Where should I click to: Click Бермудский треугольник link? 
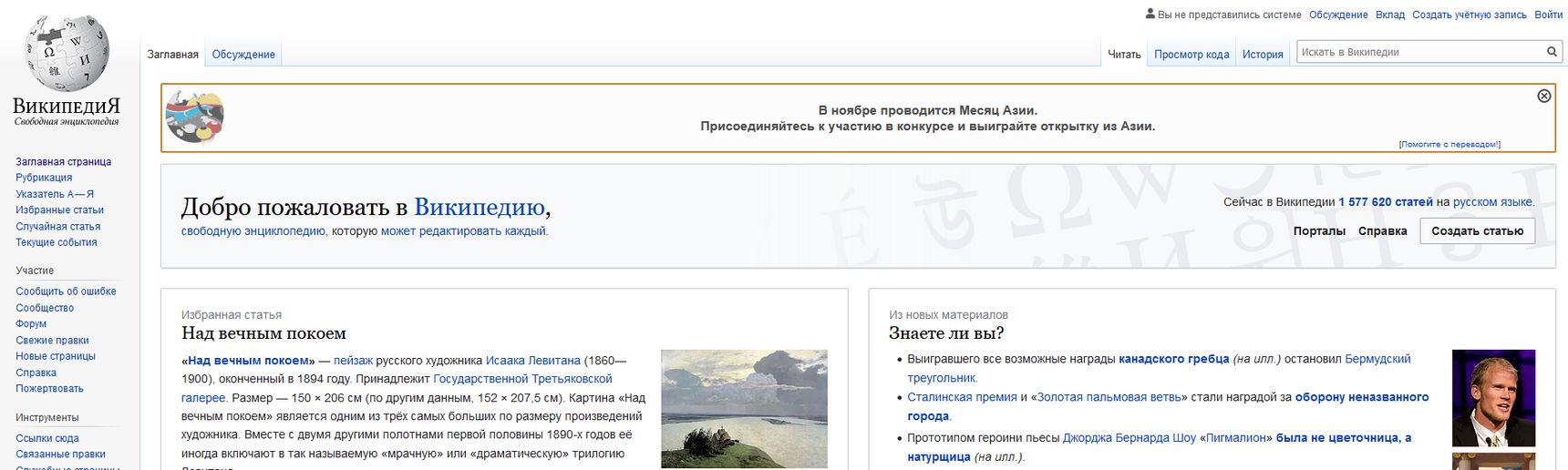tap(1377, 359)
